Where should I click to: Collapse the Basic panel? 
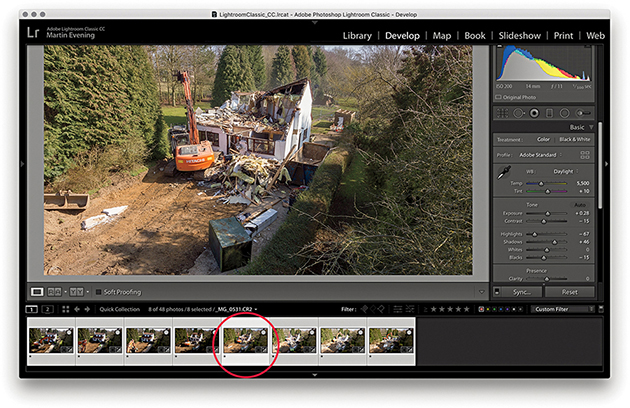coord(592,127)
